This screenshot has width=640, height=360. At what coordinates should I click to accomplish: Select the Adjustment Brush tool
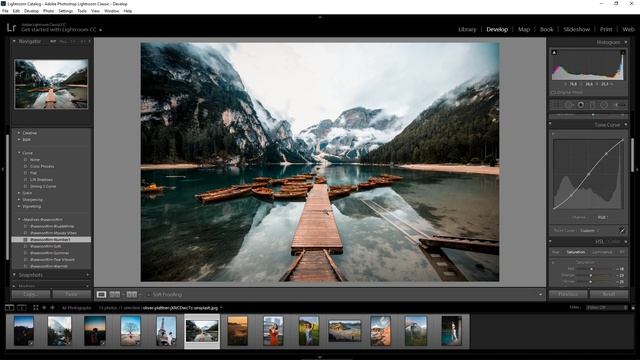(x=620, y=105)
